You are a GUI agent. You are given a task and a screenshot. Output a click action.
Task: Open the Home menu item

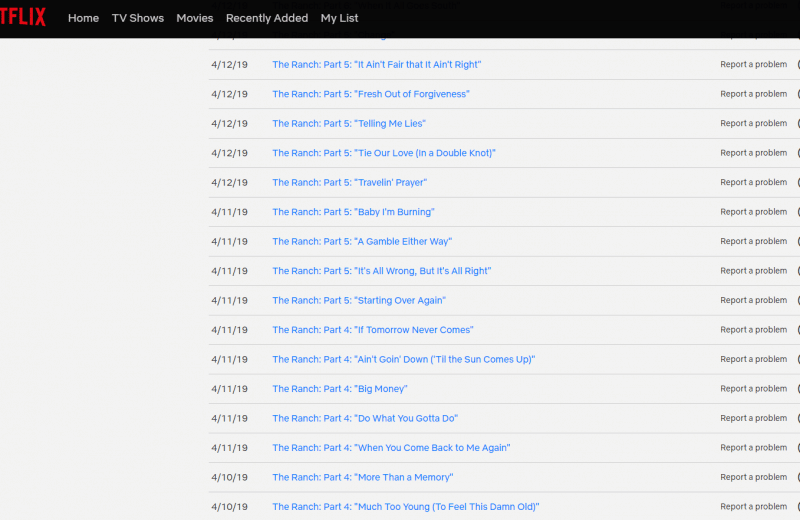click(x=84, y=18)
